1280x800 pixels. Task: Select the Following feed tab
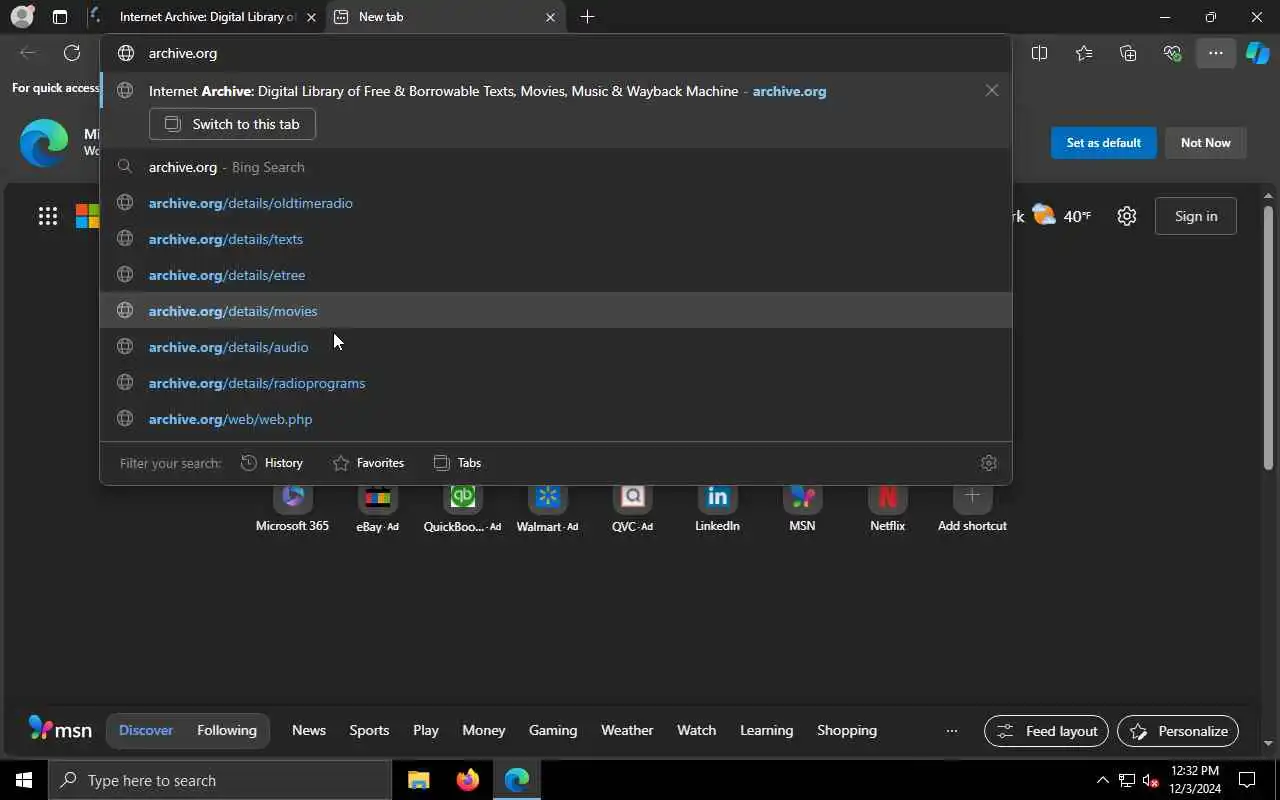(227, 730)
